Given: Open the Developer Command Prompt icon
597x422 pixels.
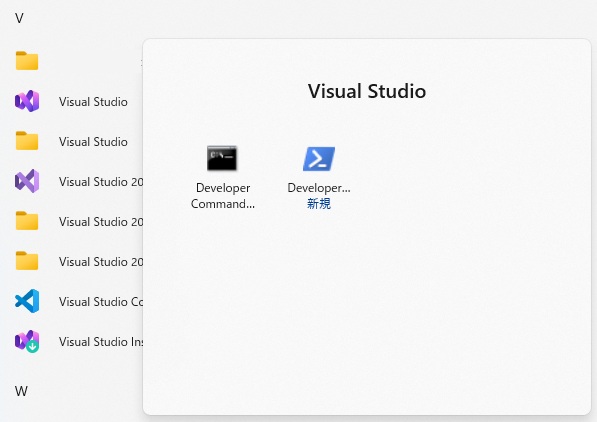Looking at the screenshot, I should tap(222, 158).
